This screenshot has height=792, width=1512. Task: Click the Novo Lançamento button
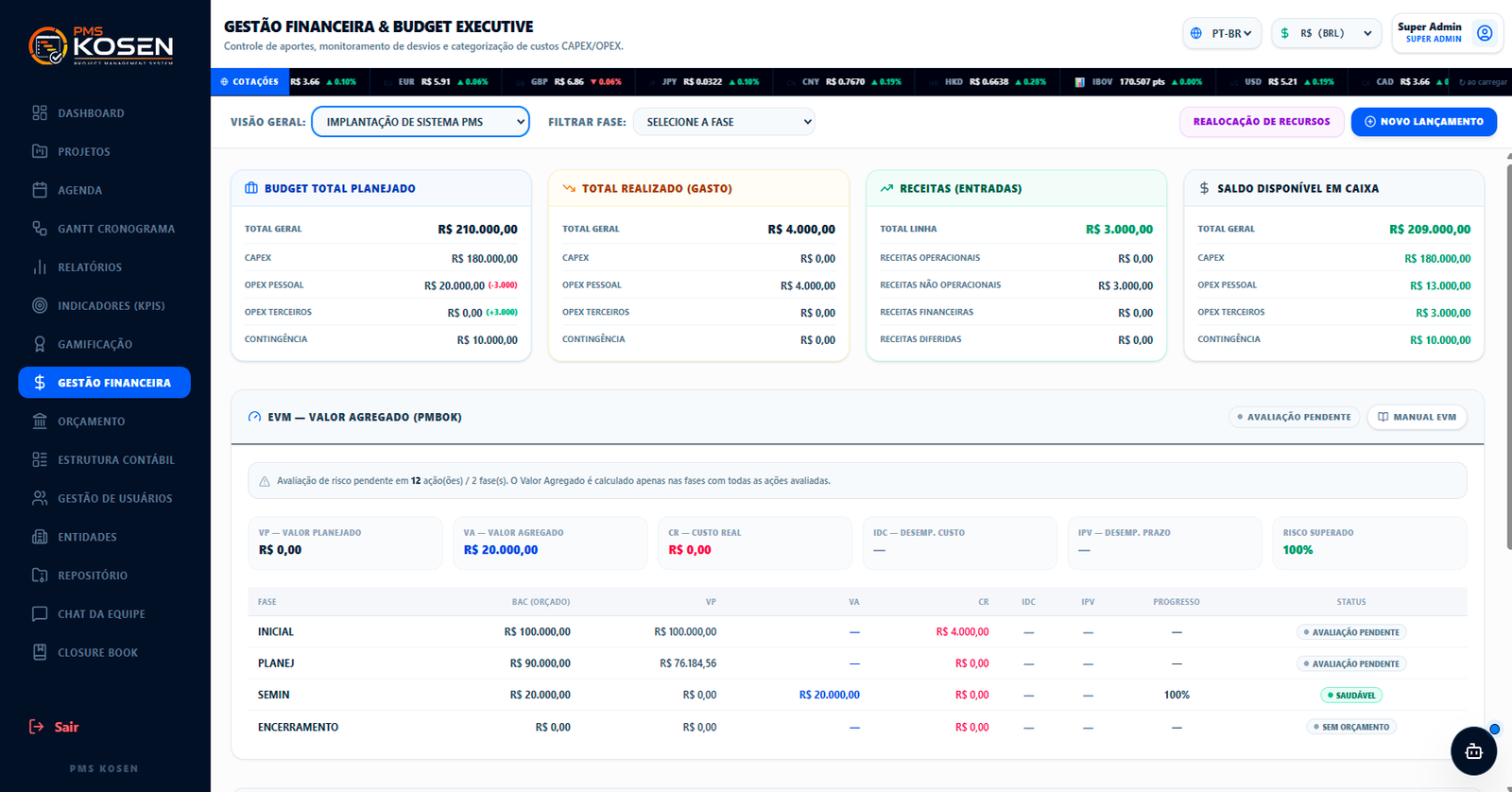click(x=1424, y=122)
